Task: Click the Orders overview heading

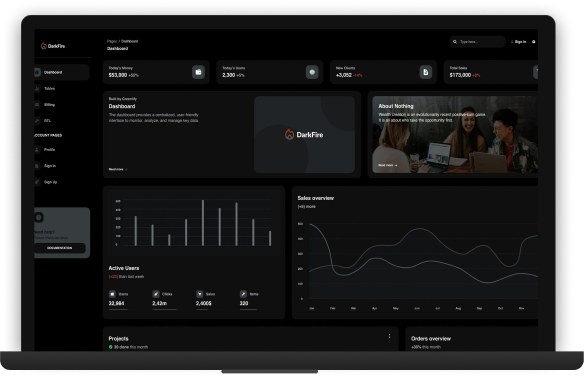Action: point(431,339)
